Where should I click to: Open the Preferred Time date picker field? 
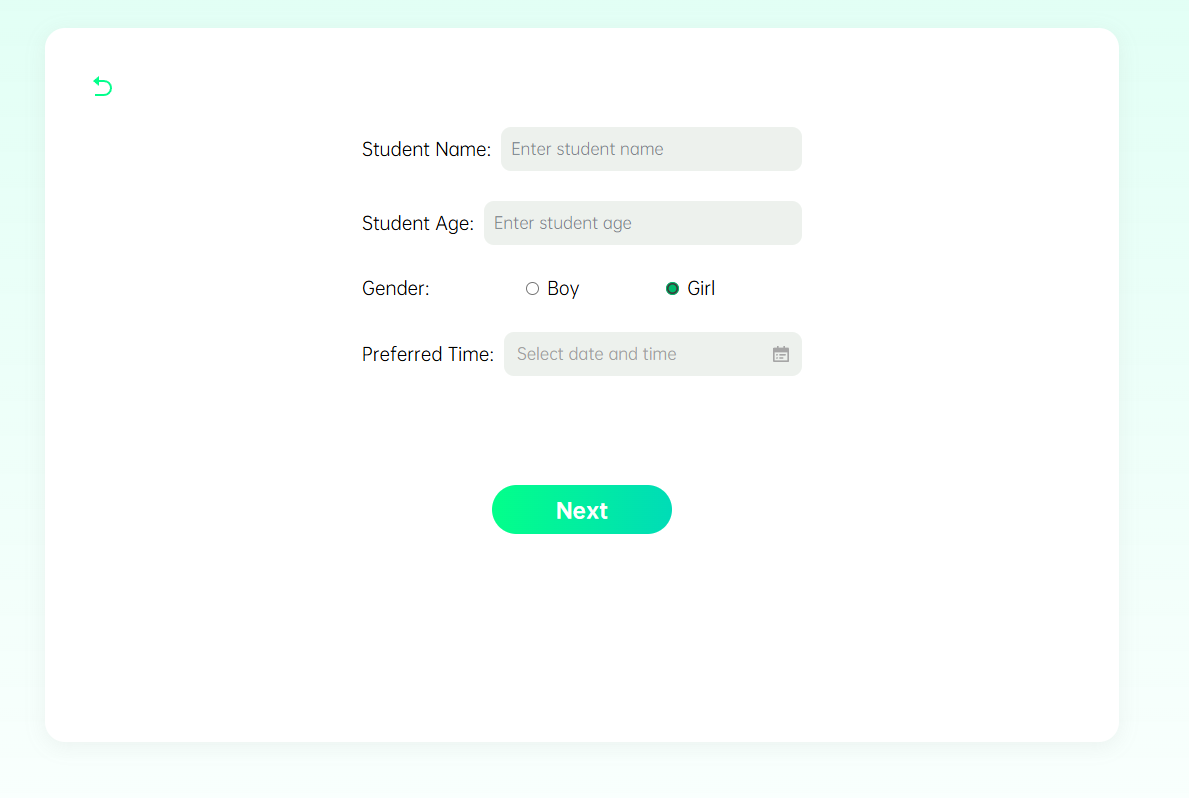click(652, 354)
